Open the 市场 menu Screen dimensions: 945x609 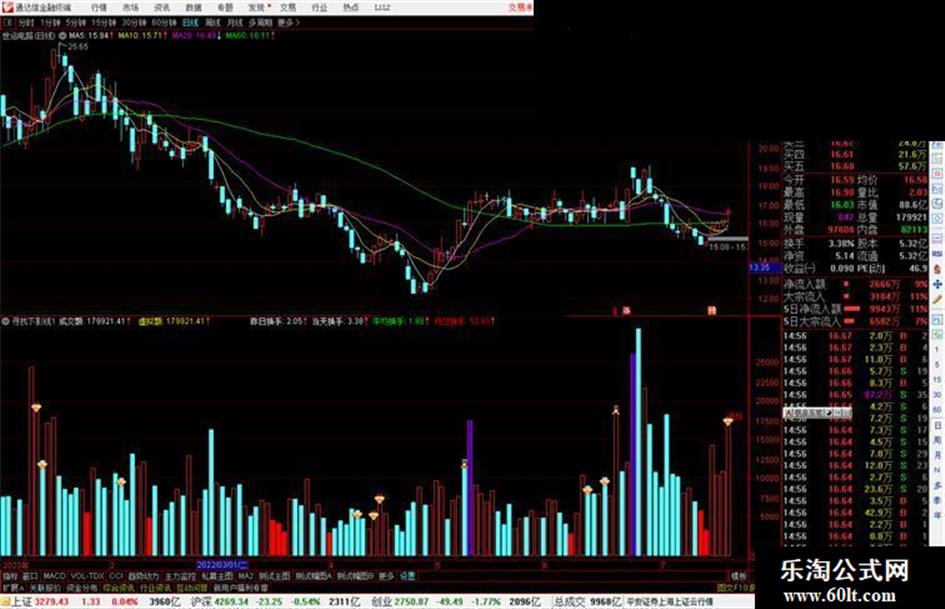(x=130, y=8)
